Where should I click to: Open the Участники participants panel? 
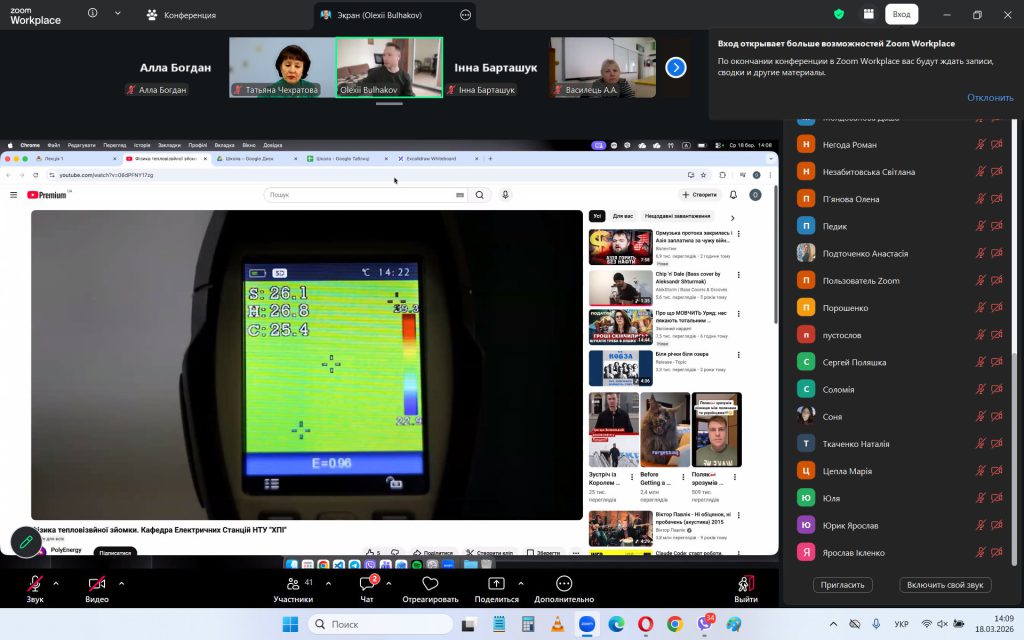[293, 588]
